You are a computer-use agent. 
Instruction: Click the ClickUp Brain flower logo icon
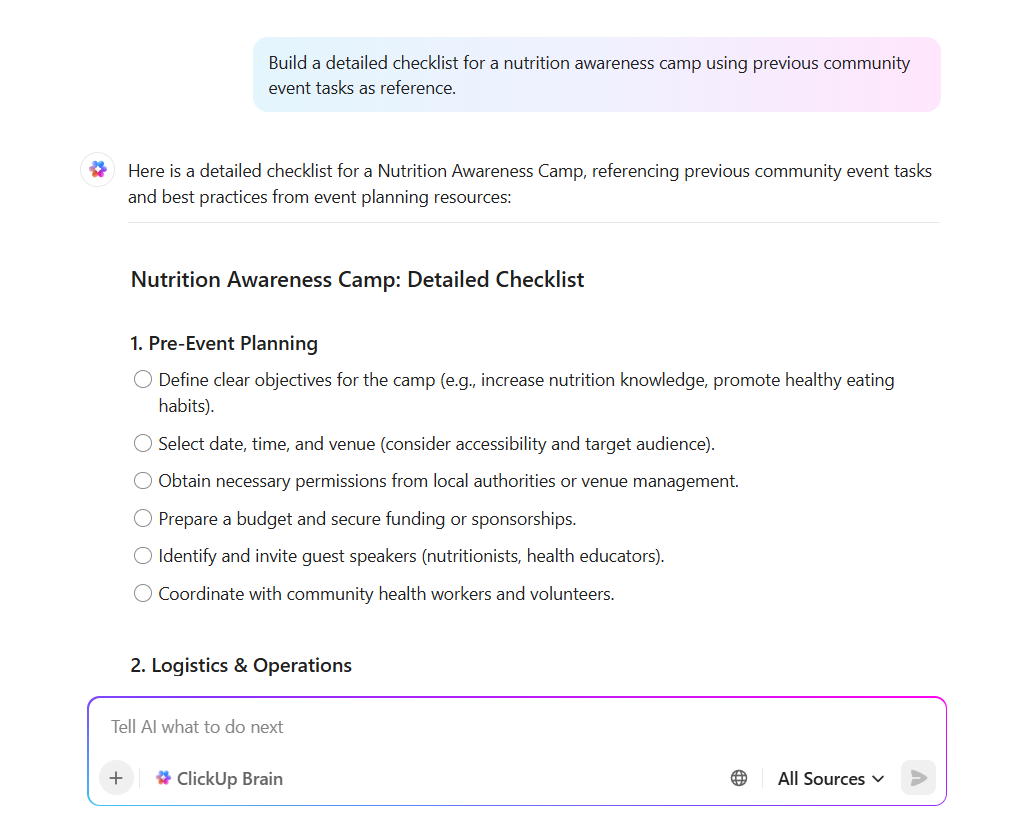click(163, 777)
